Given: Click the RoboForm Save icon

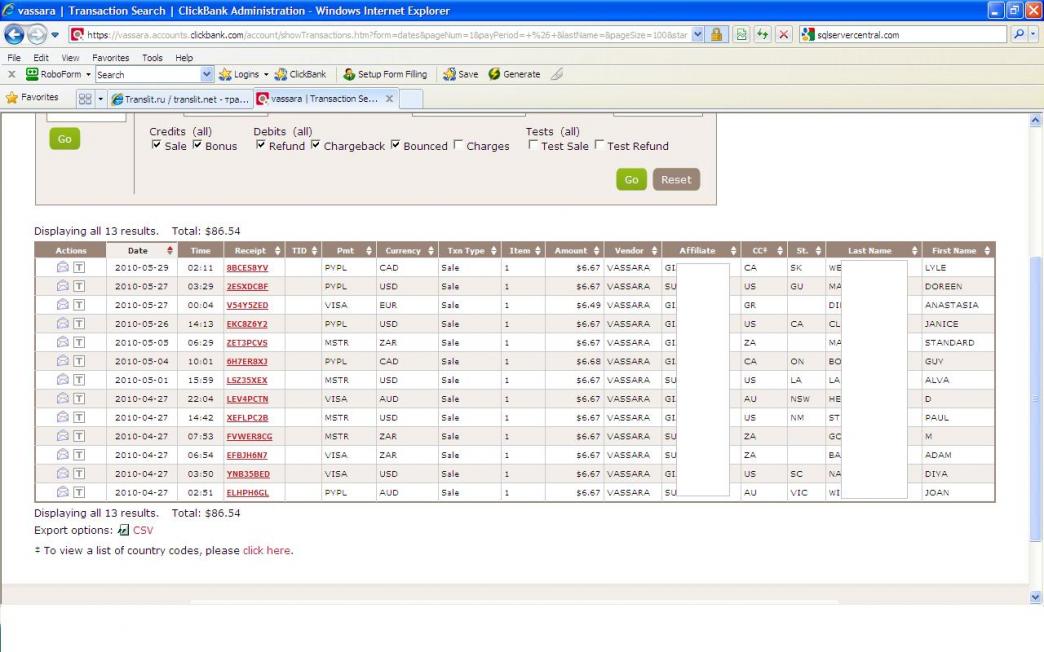Looking at the screenshot, I should tap(449, 74).
